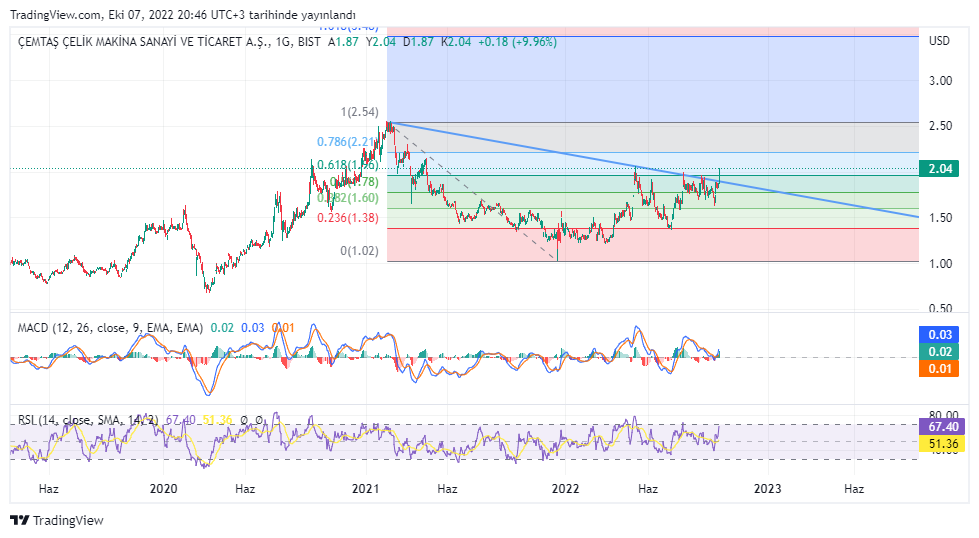Image resolution: width=979 pixels, height=538 pixels.
Task: Click the Fibonacci 0.786(2.21) label
Action: tap(347, 142)
